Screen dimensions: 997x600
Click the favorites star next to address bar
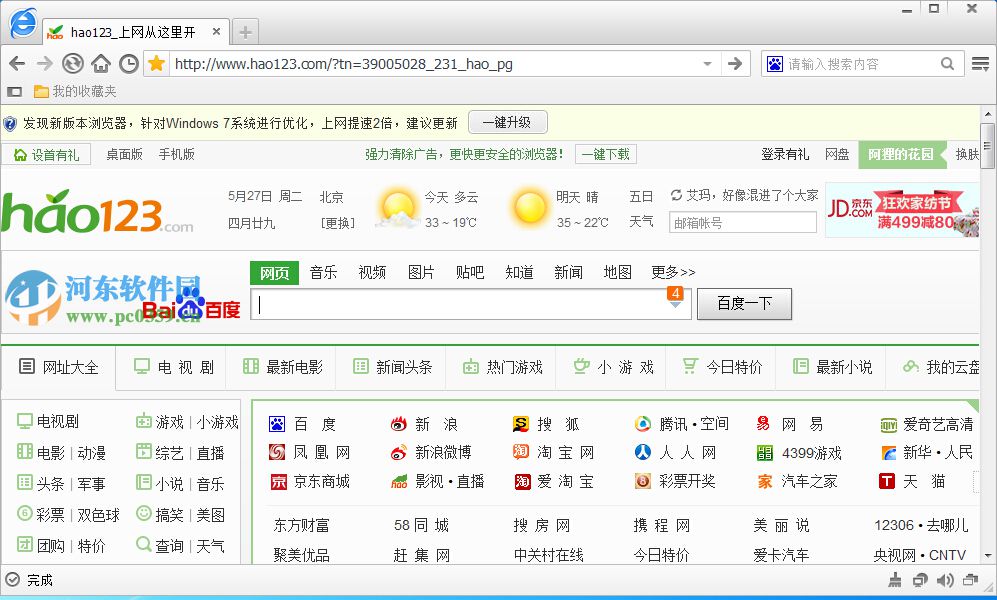(157, 63)
